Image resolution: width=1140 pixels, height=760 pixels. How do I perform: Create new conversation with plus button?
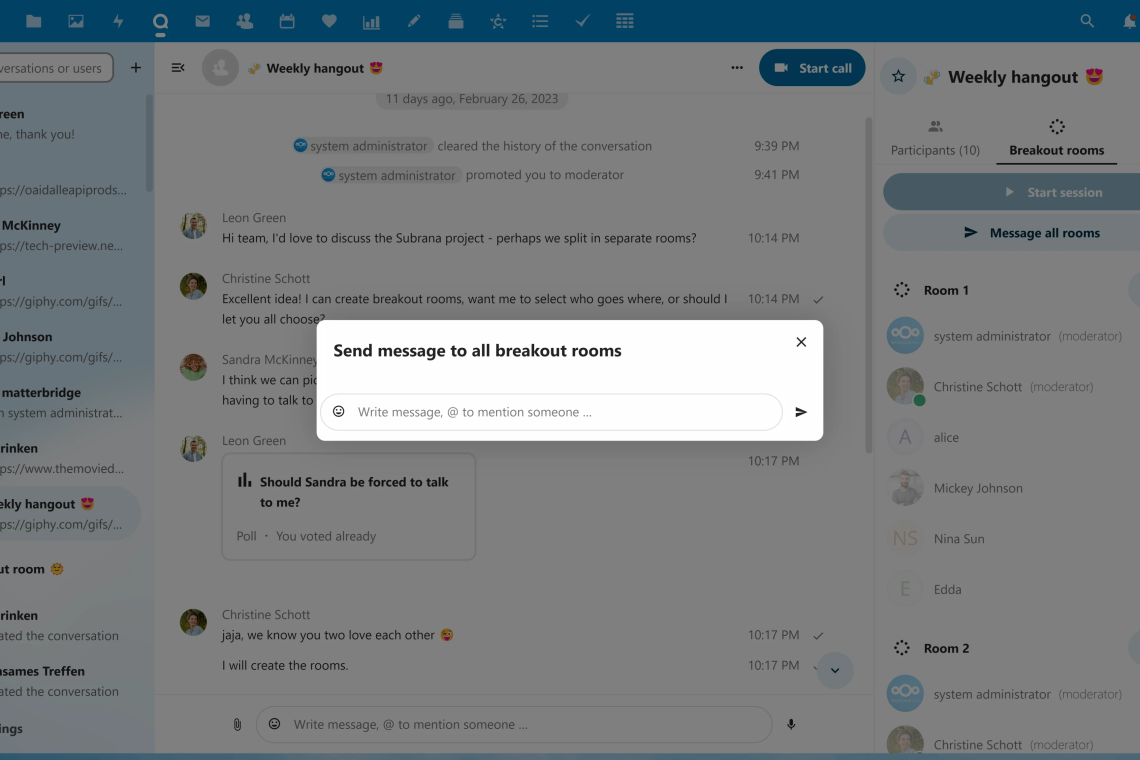136,68
